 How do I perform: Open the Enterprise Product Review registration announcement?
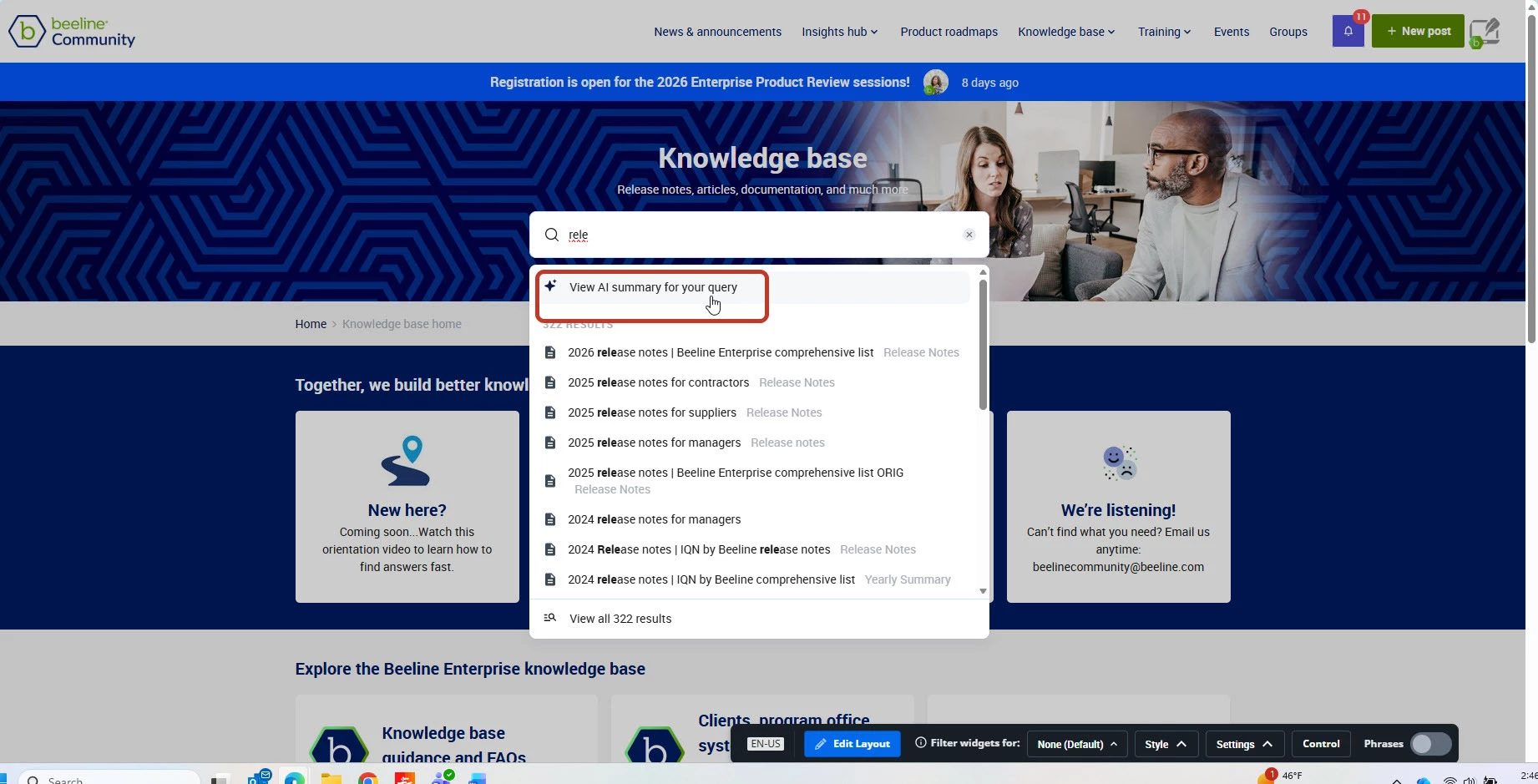[700, 82]
